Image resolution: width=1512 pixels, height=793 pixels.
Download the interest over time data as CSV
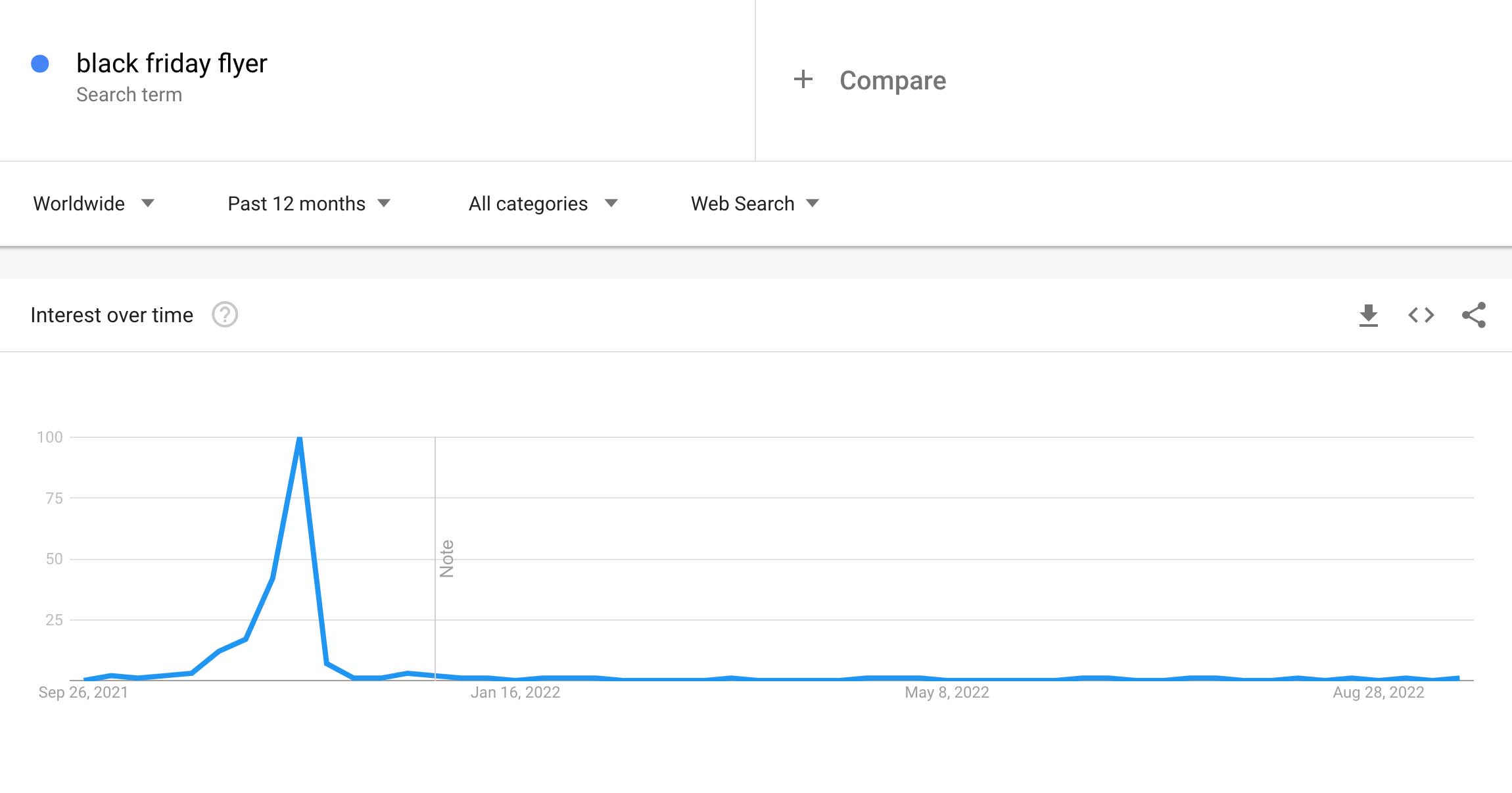click(1369, 315)
